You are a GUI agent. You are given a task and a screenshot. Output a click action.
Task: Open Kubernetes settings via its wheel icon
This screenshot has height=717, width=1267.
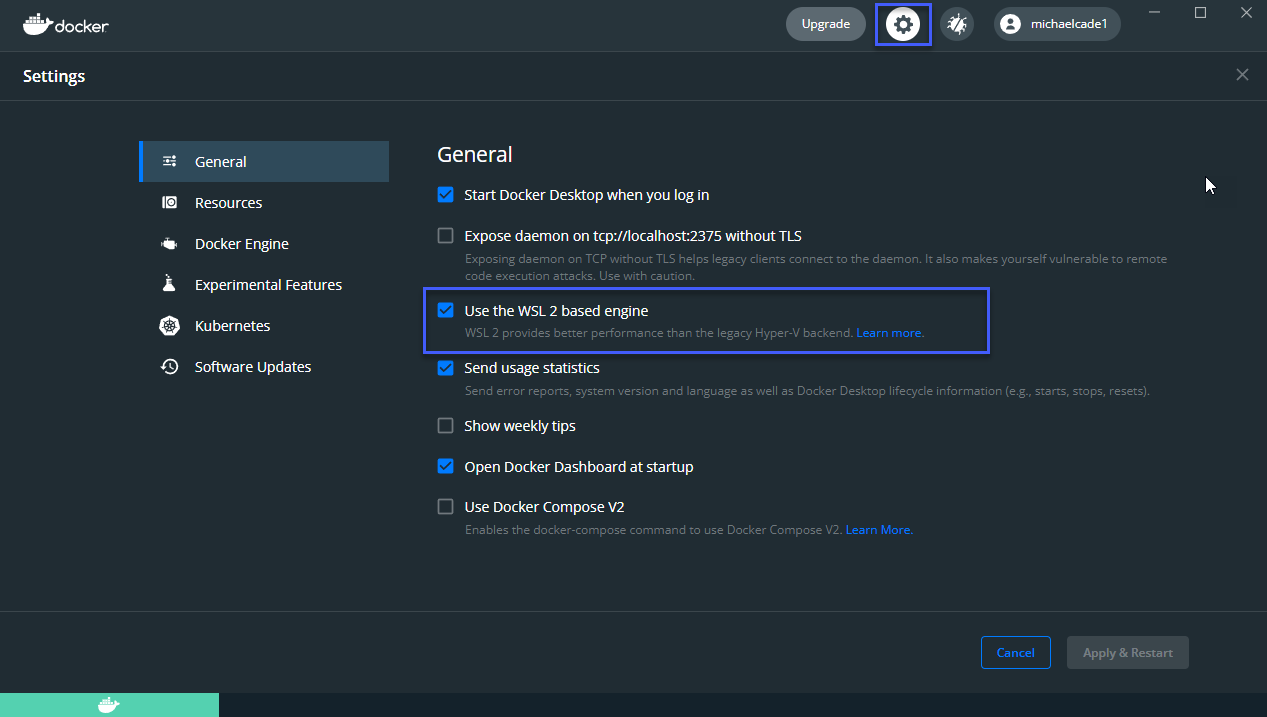[x=170, y=325]
